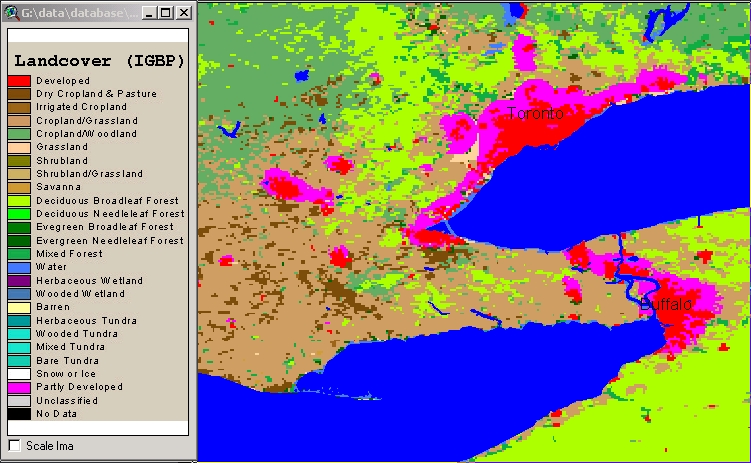Click the Unclassified legend label
Viewport: 751px width, 463px height.
point(67,401)
